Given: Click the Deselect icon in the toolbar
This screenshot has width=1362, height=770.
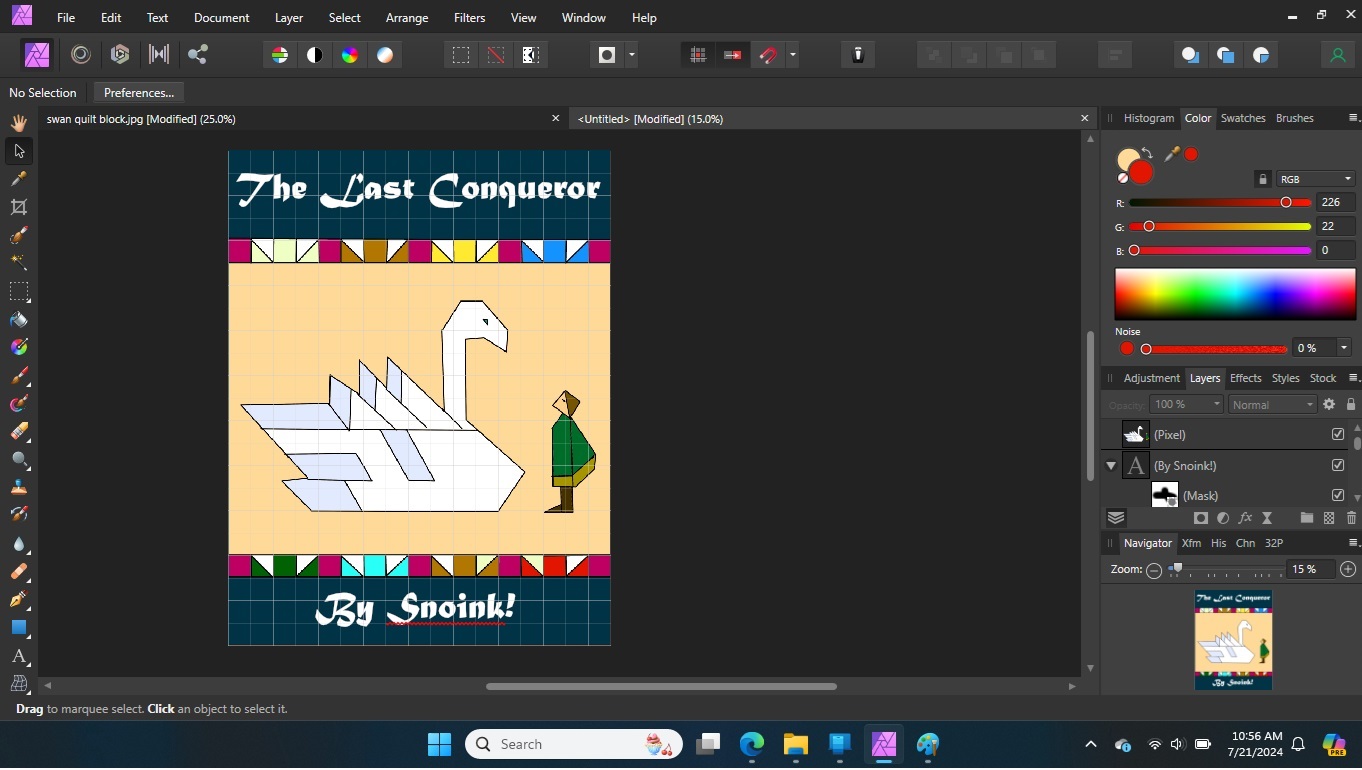Looking at the screenshot, I should tap(496, 55).
